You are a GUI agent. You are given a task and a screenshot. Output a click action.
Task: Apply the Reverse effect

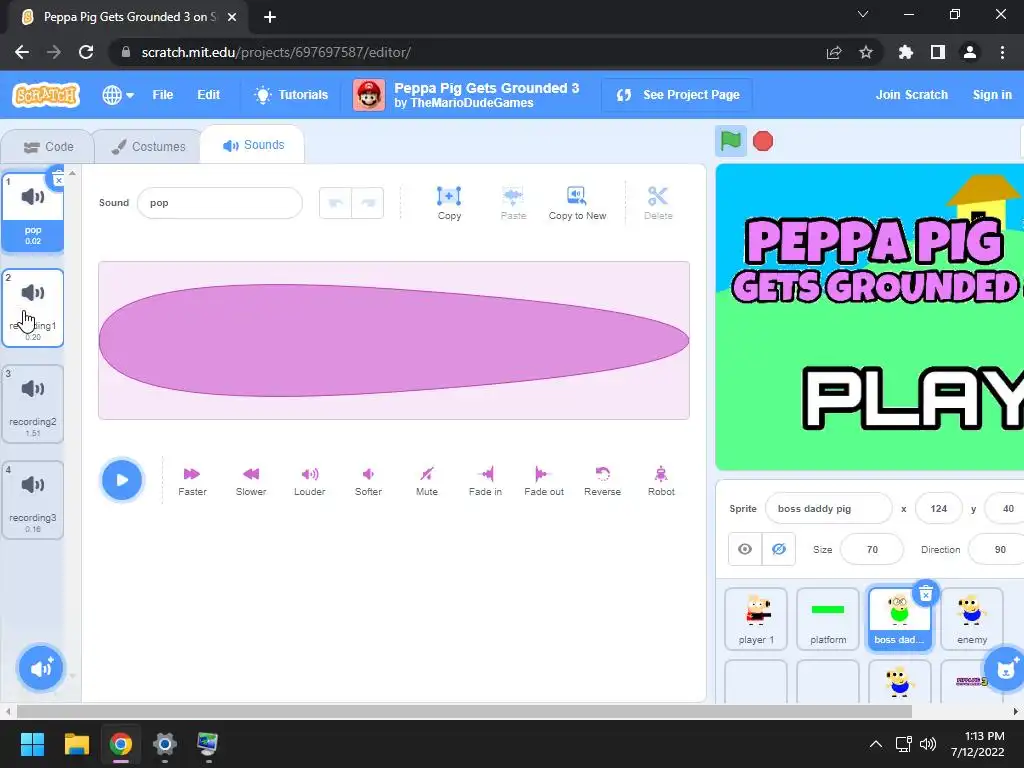click(602, 481)
